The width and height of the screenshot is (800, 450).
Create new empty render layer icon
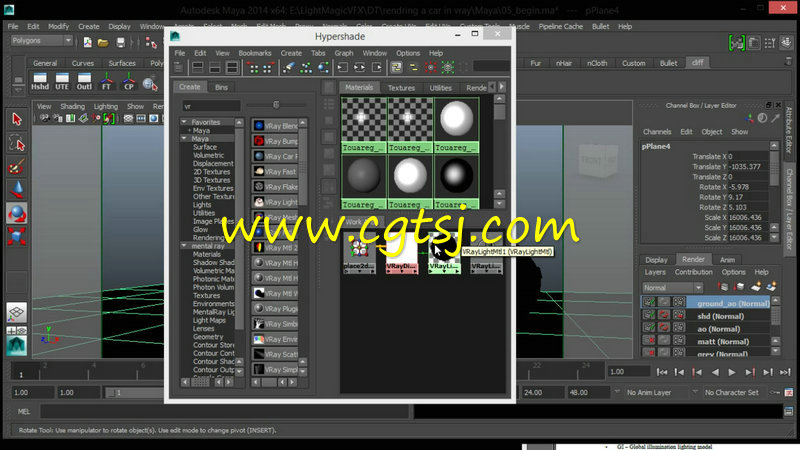[756, 287]
